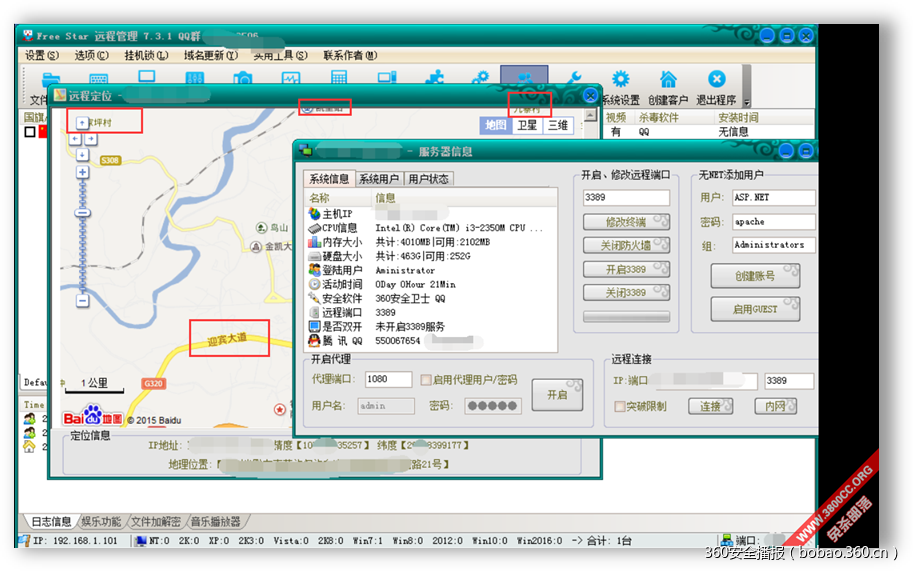The image size is (913, 571).
Task: Open the 挂机锁 menu
Action: click(146, 55)
